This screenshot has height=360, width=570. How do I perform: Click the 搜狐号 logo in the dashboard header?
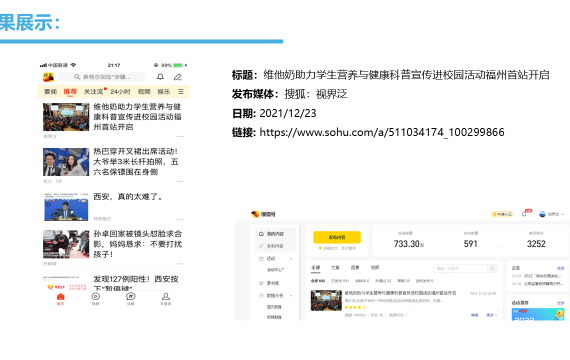(x=264, y=214)
